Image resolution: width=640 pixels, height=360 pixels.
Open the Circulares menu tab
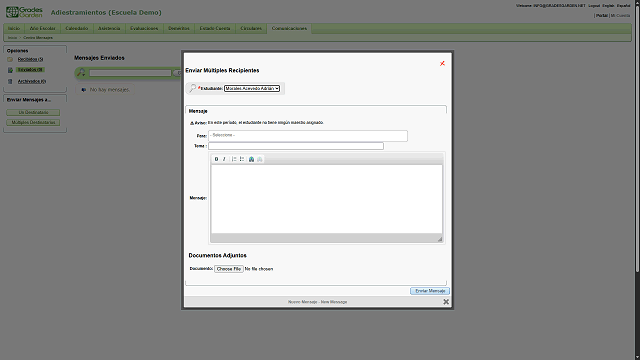(x=251, y=29)
